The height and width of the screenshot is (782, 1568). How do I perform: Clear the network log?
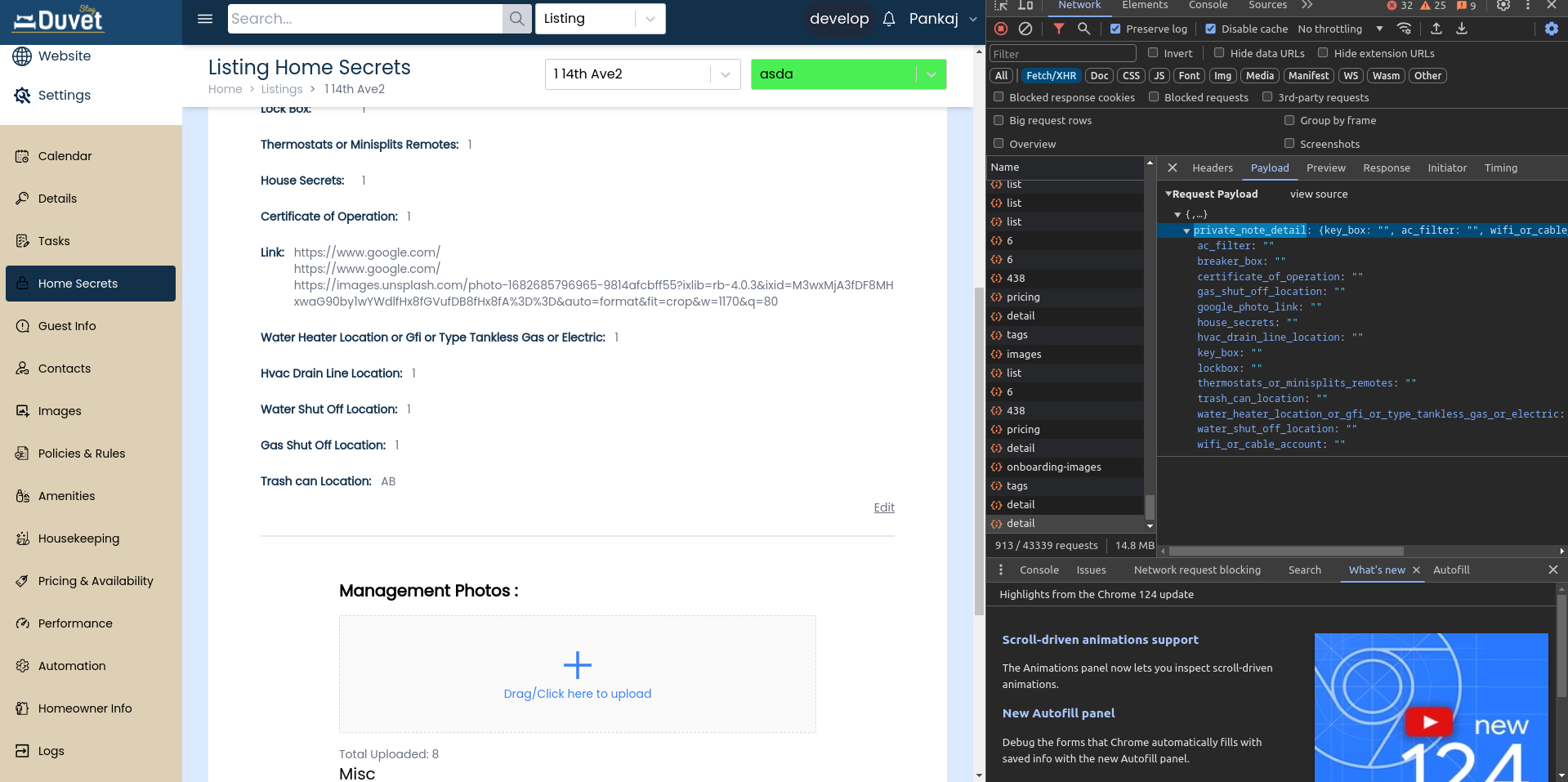pyautogui.click(x=1025, y=29)
